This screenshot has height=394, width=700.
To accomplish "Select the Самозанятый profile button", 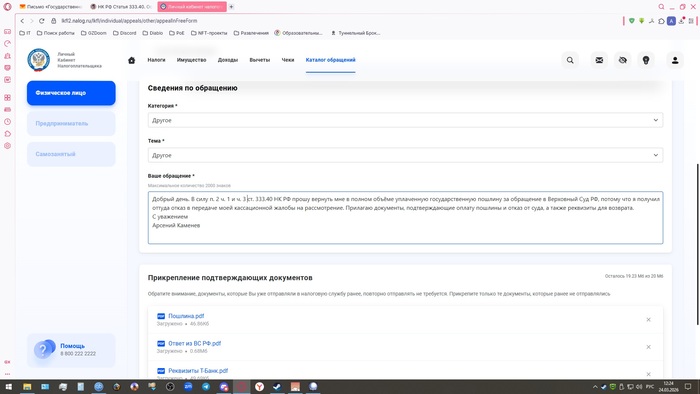I will 71,154.
